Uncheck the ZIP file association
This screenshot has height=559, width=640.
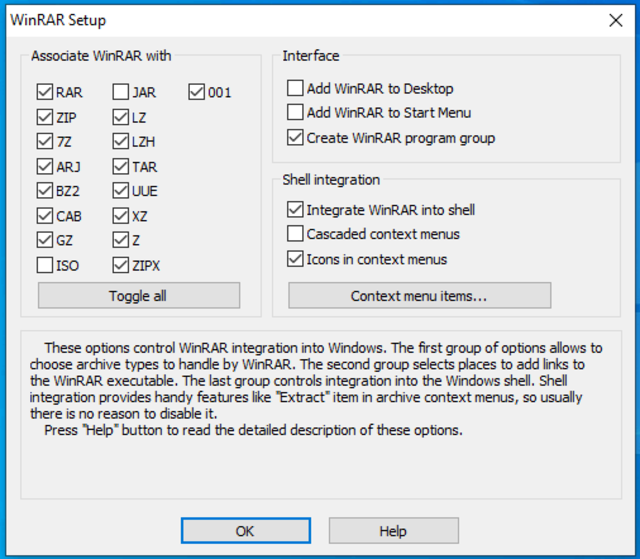pyautogui.click(x=45, y=118)
